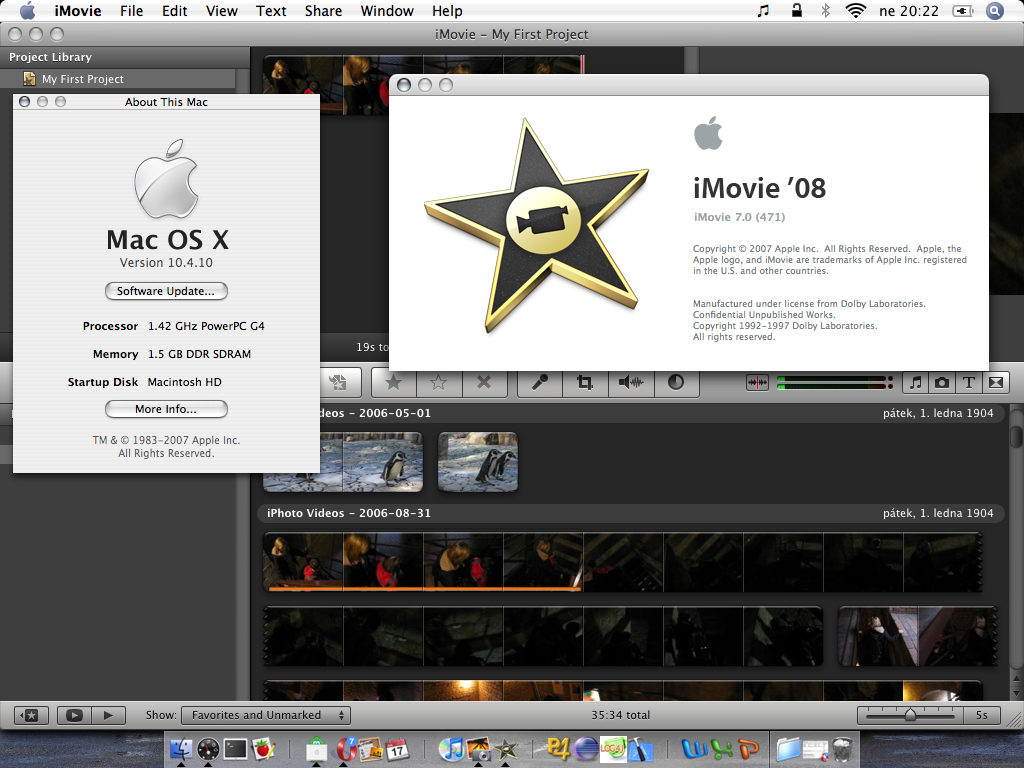Show the transitions browser button

point(996,382)
